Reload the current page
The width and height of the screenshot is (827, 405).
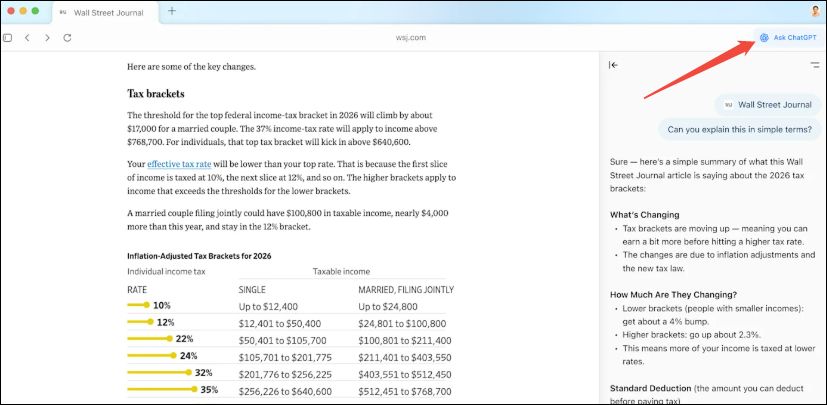(67, 37)
